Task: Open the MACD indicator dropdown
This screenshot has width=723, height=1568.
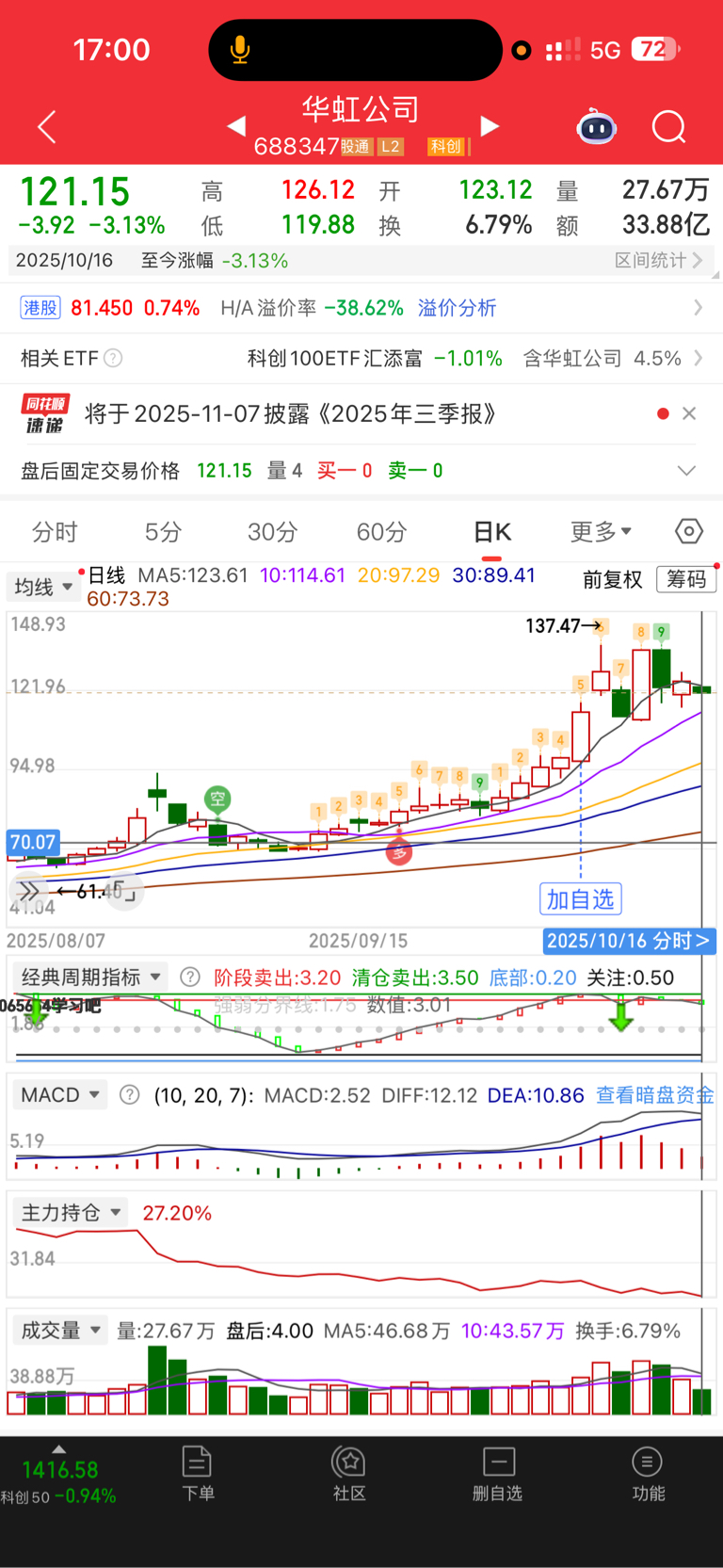Action: tap(59, 1094)
